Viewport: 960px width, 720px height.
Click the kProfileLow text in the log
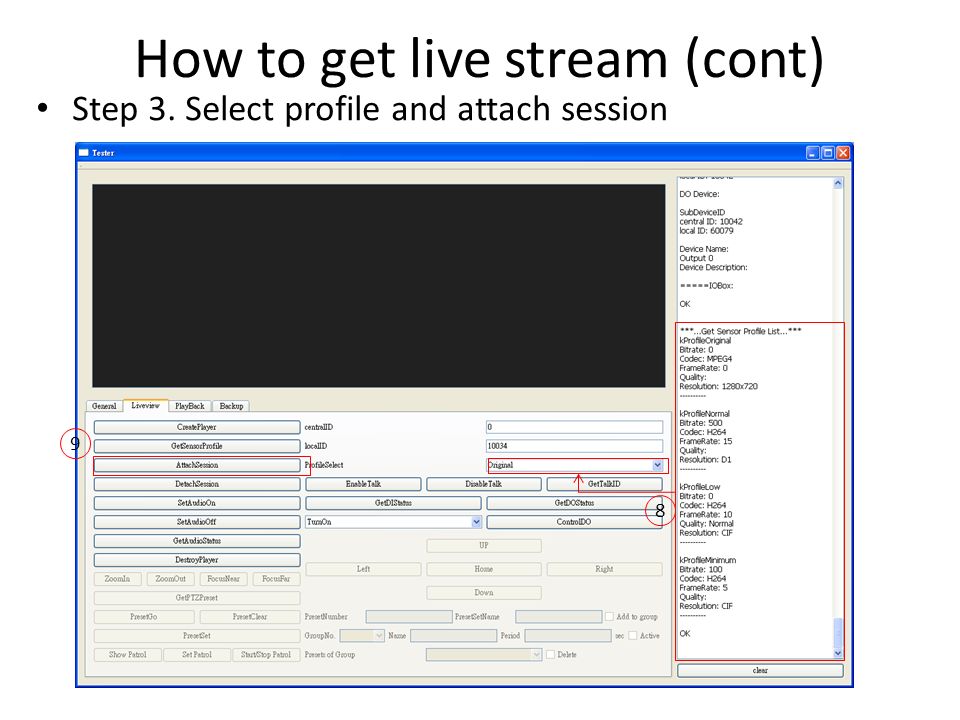click(x=700, y=487)
